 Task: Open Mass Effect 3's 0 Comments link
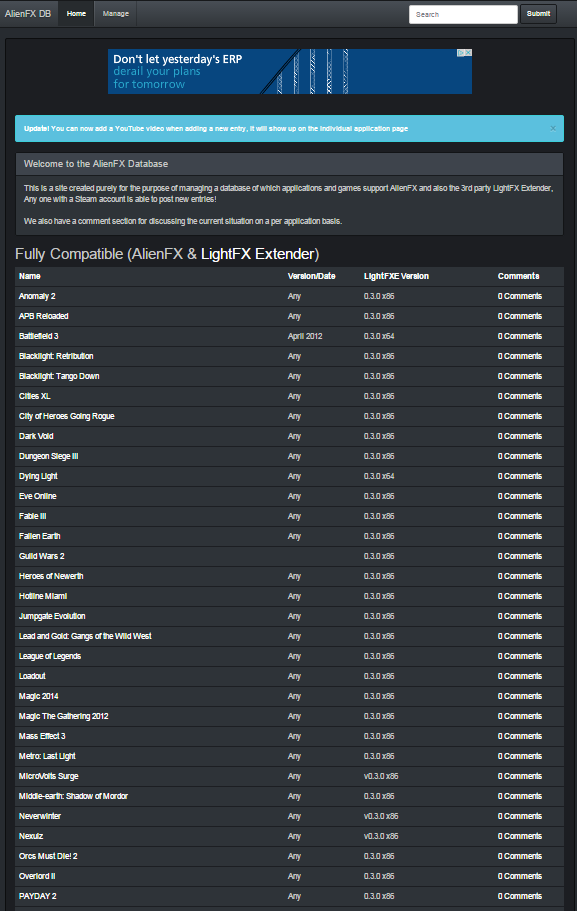click(x=519, y=736)
